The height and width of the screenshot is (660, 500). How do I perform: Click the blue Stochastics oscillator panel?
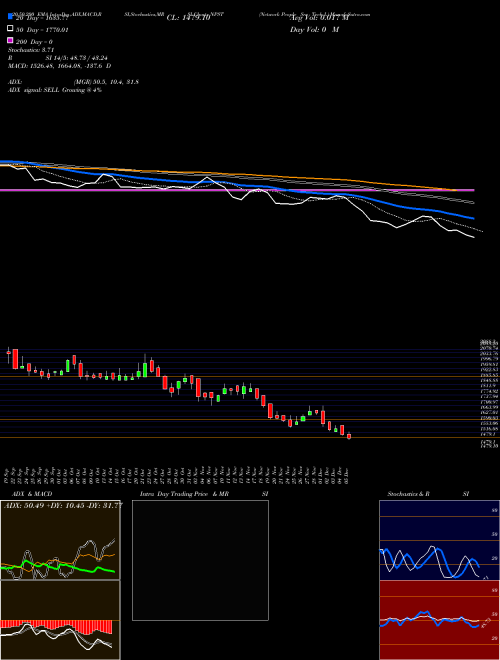click(439, 540)
